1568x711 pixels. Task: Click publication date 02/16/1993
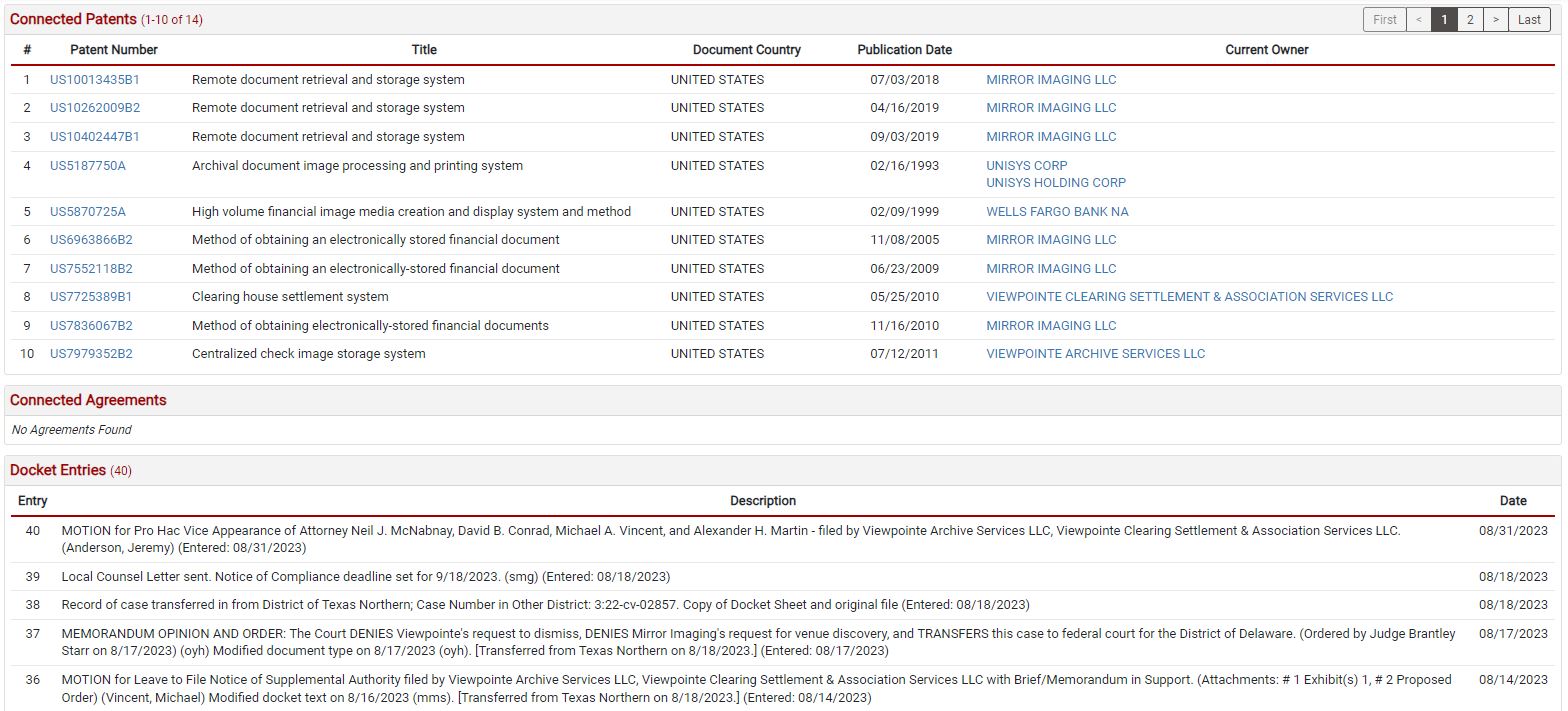pyautogui.click(x=904, y=166)
